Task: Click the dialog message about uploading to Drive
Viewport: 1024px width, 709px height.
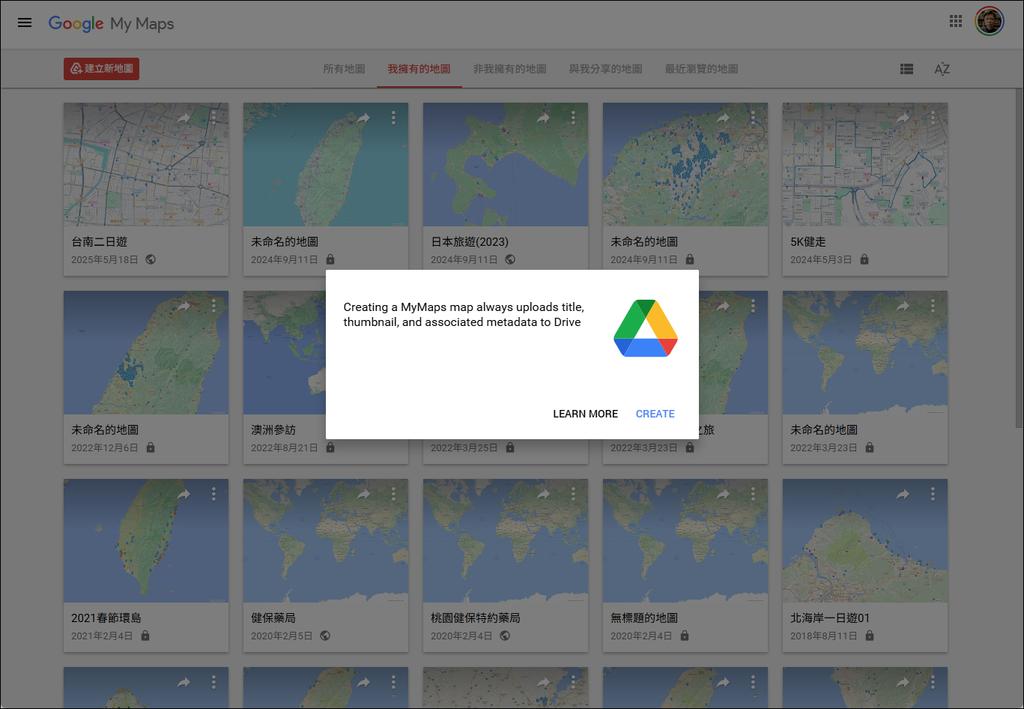Action: pyautogui.click(x=464, y=314)
